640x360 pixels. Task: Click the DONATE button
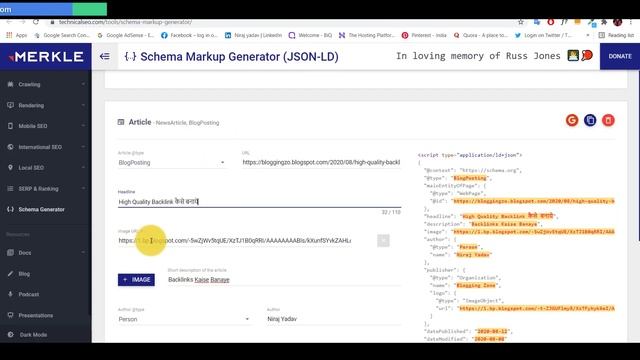tap(620, 56)
